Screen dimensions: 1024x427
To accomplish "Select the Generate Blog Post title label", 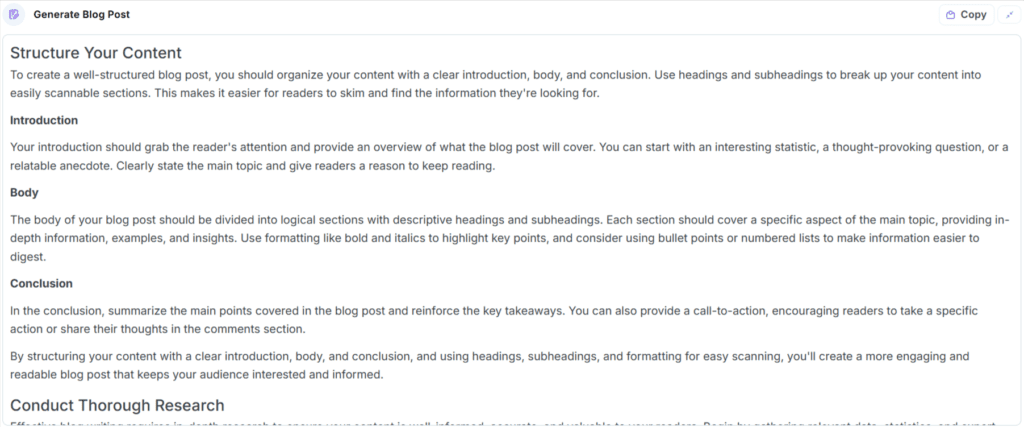I will point(82,14).
